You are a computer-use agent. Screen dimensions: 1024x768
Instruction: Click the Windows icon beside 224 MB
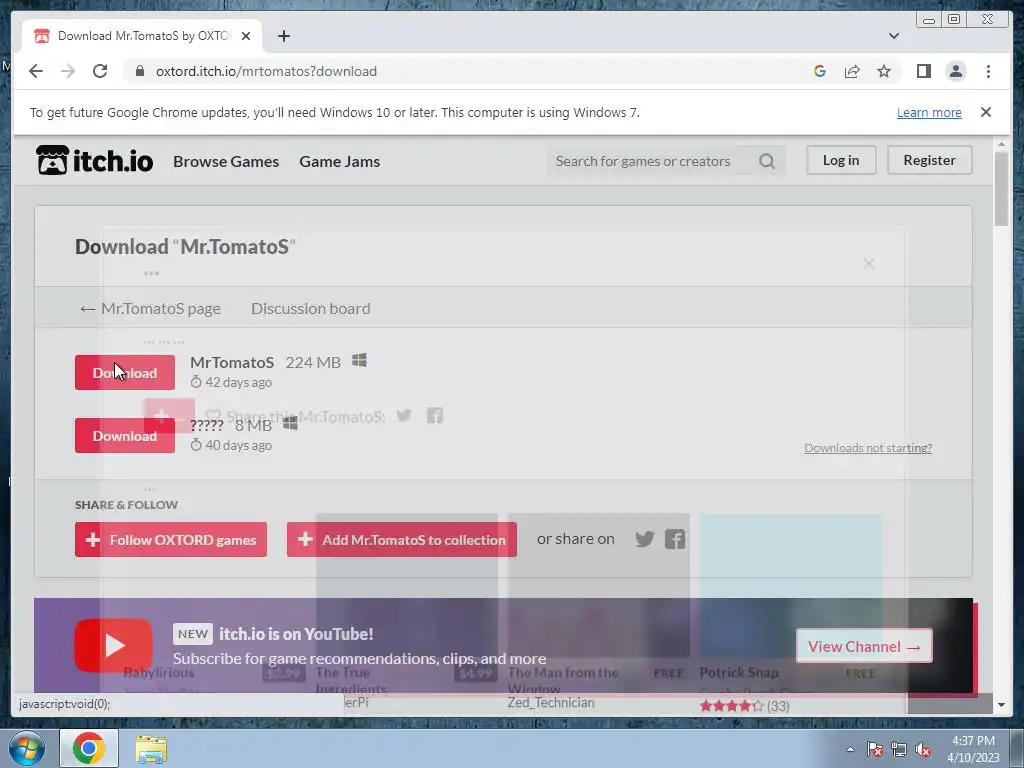coord(359,360)
